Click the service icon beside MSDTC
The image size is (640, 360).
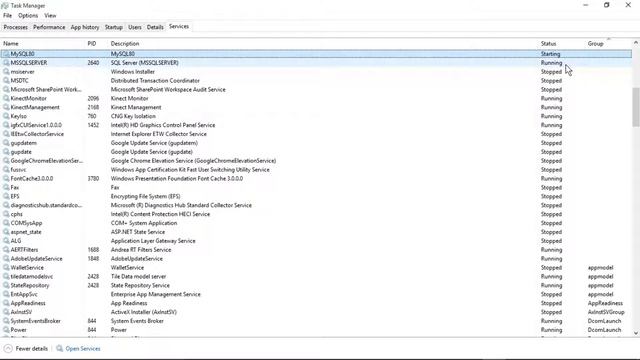coord(6,80)
